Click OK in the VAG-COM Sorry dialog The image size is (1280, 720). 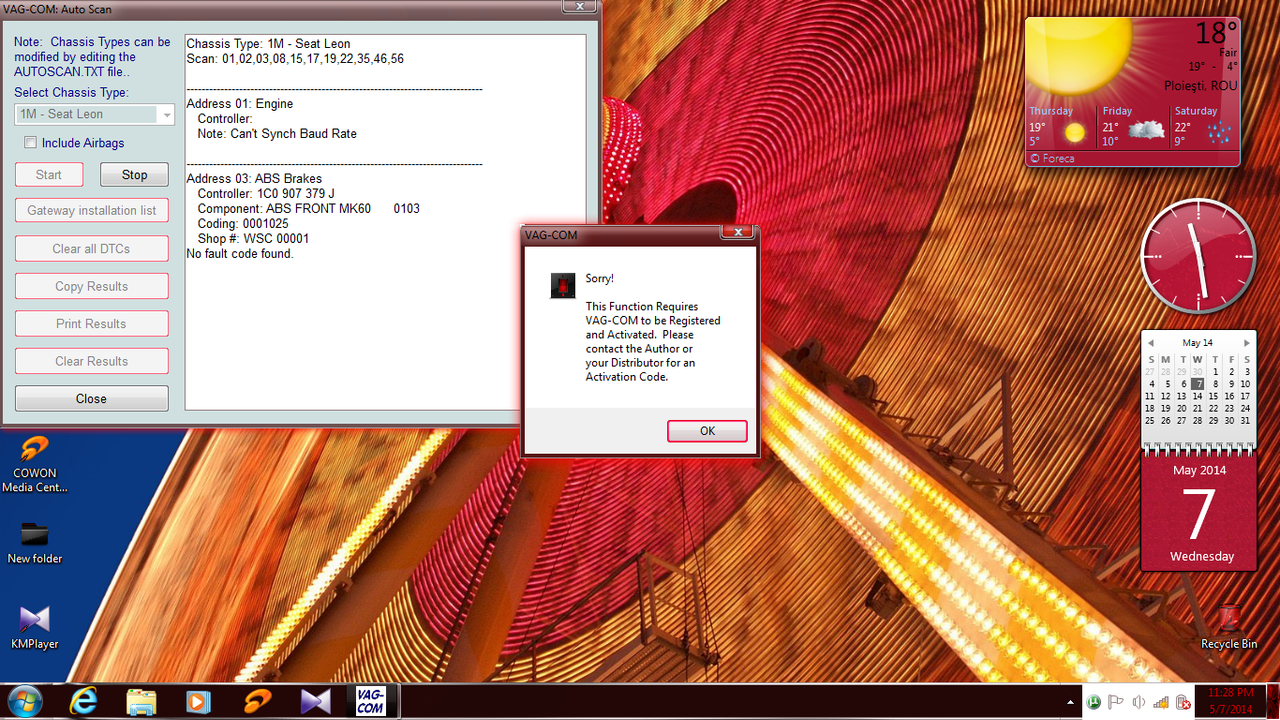707,431
